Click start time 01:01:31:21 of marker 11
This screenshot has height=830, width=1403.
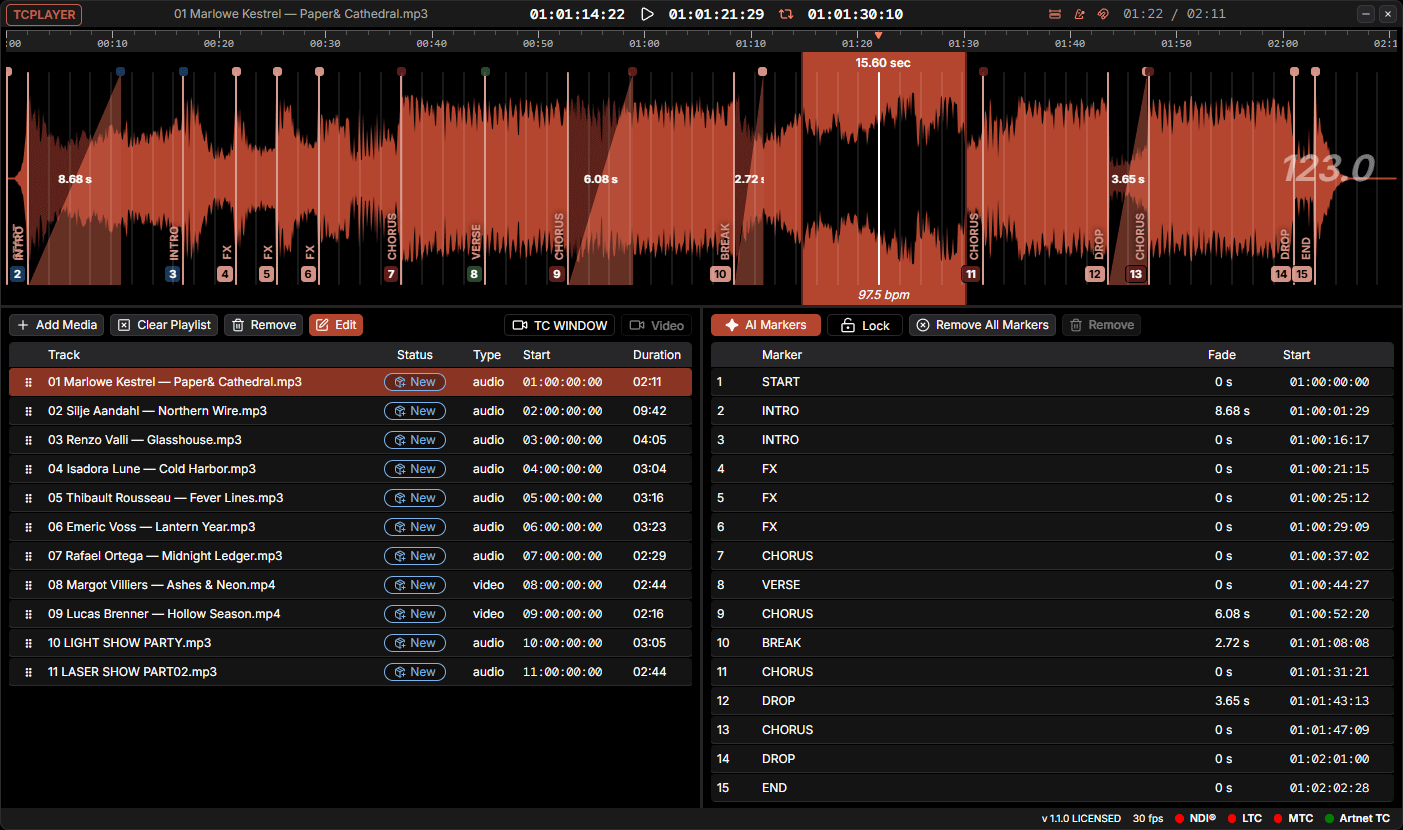pyautogui.click(x=1329, y=672)
